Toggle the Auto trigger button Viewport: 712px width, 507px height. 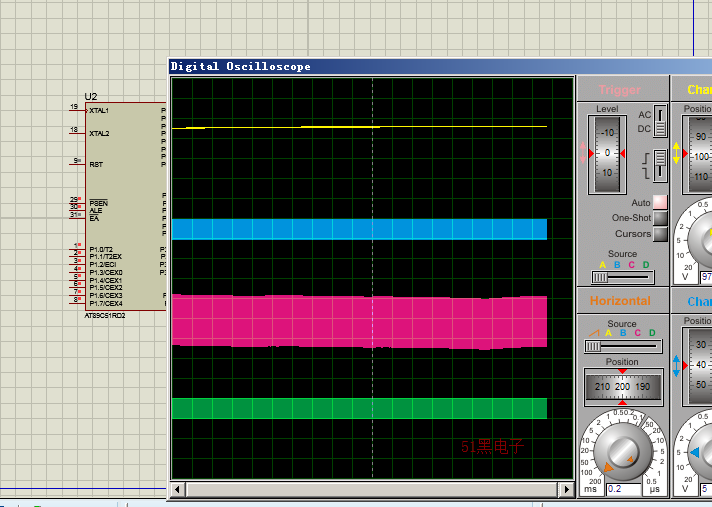(x=660, y=202)
